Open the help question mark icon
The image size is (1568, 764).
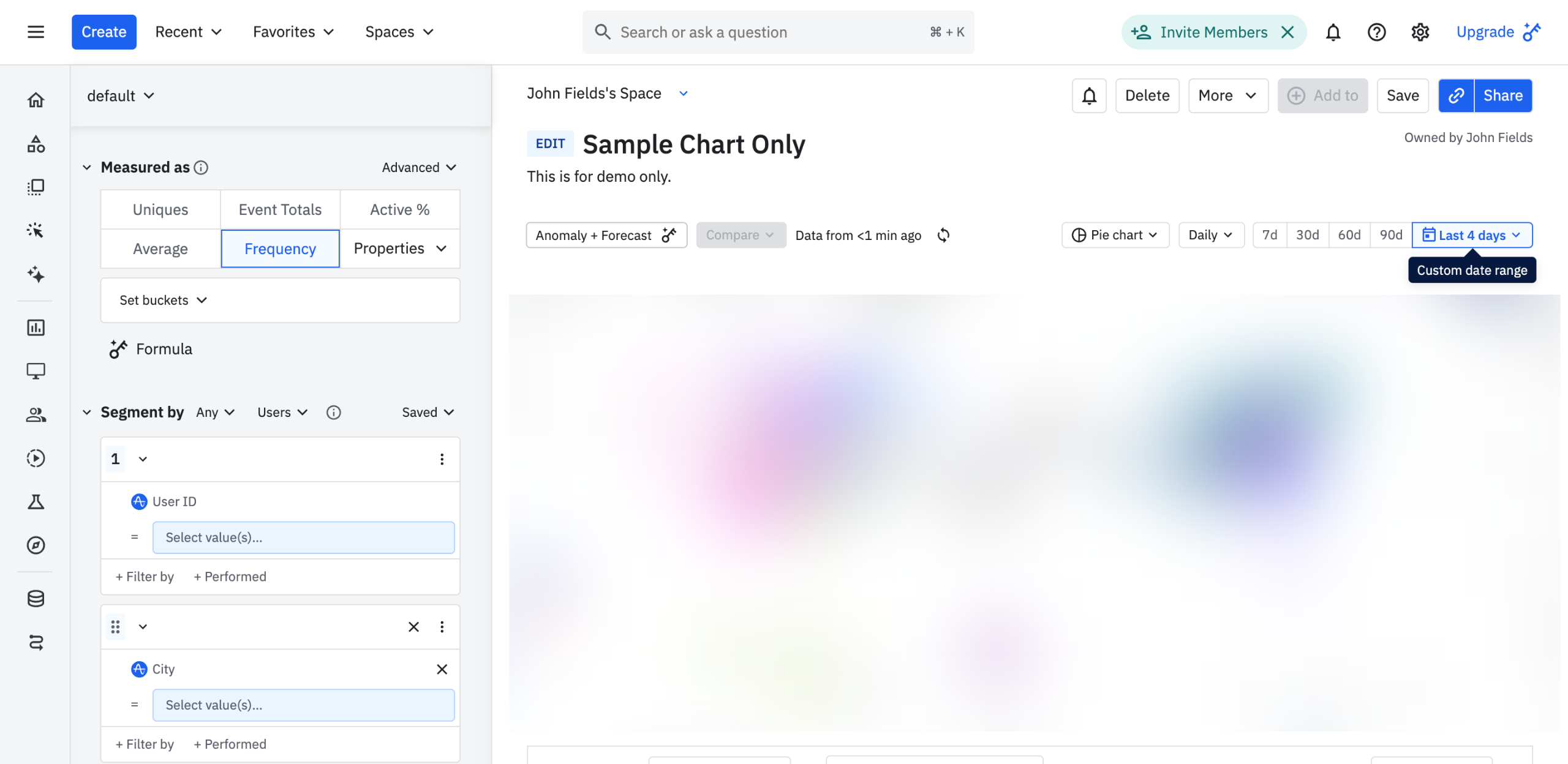[1376, 32]
